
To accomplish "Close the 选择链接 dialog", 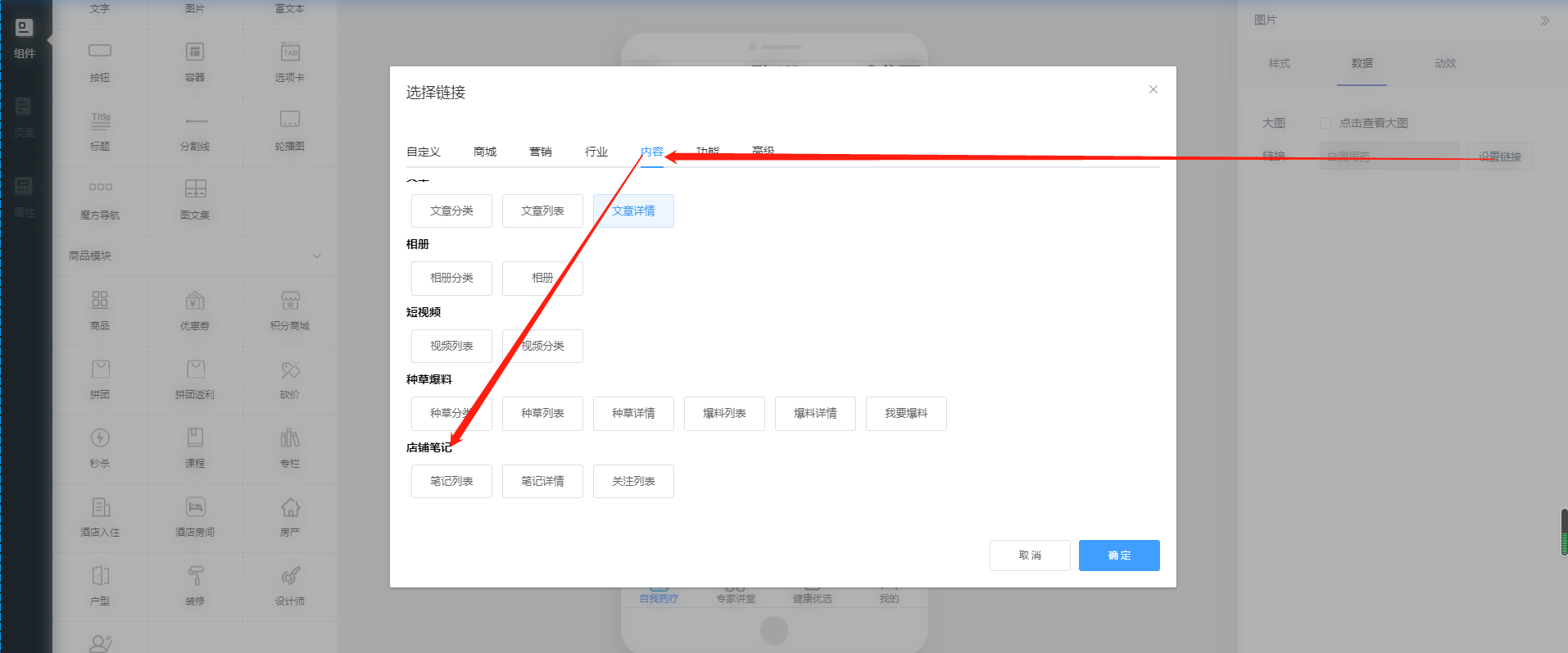I will click(1153, 89).
